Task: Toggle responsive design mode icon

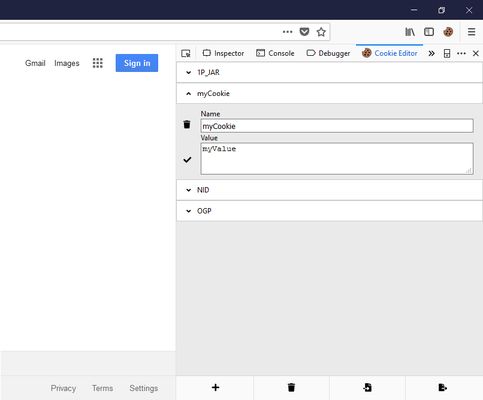Action: click(x=447, y=53)
